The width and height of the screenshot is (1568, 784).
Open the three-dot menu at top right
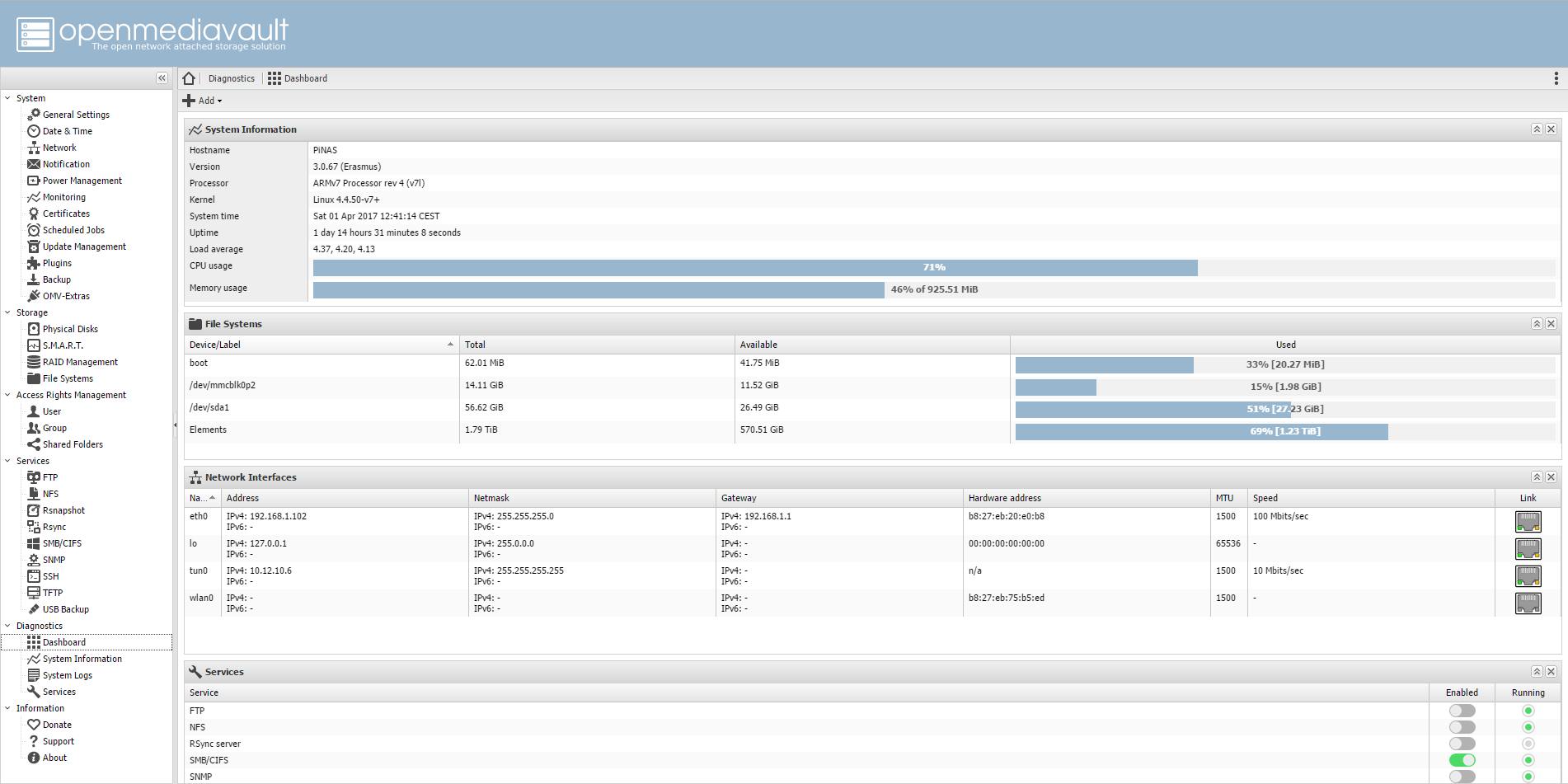click(x=1556, y=77)
